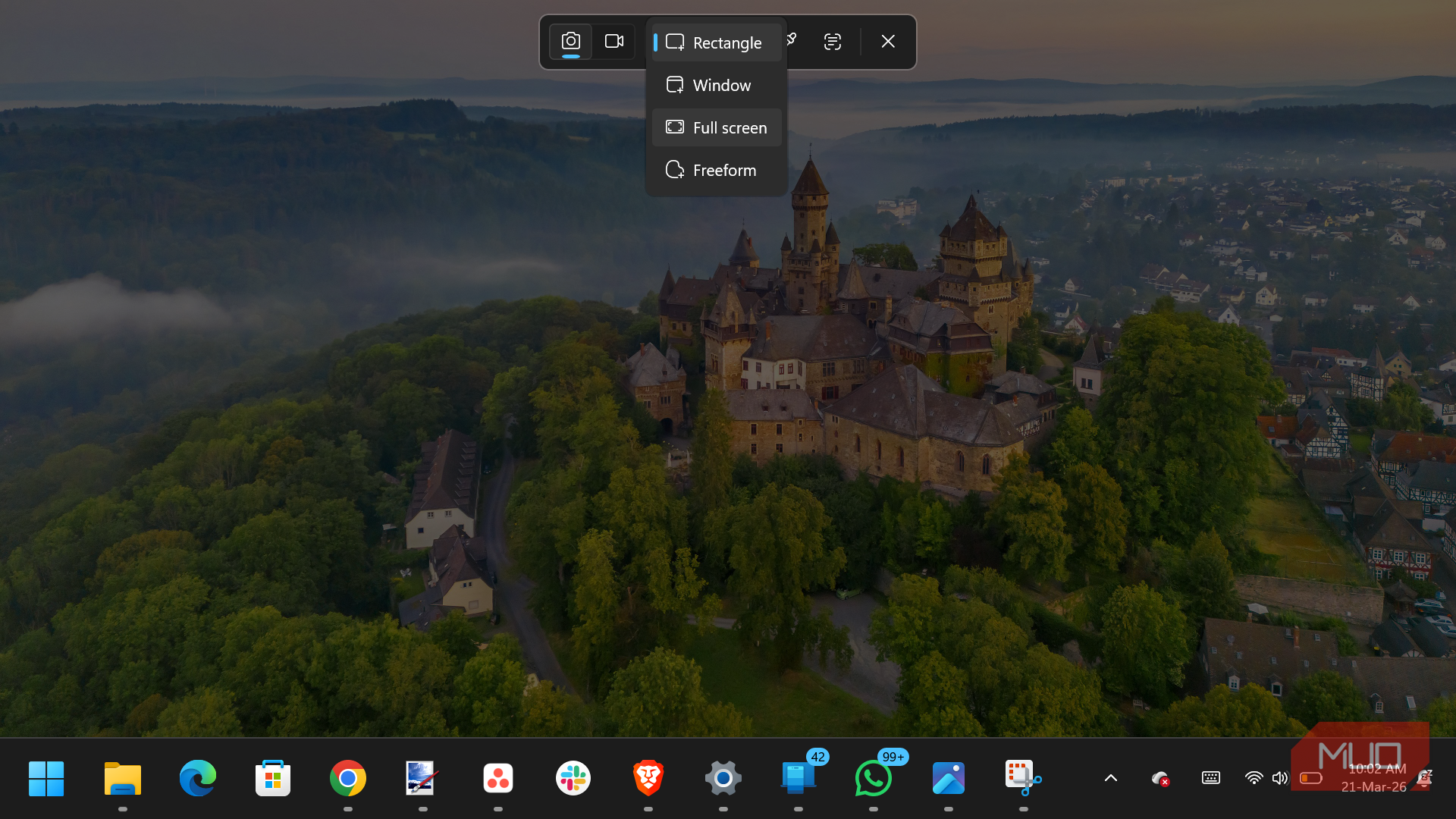Choose Freeform snipping mode

coord(717,170)
